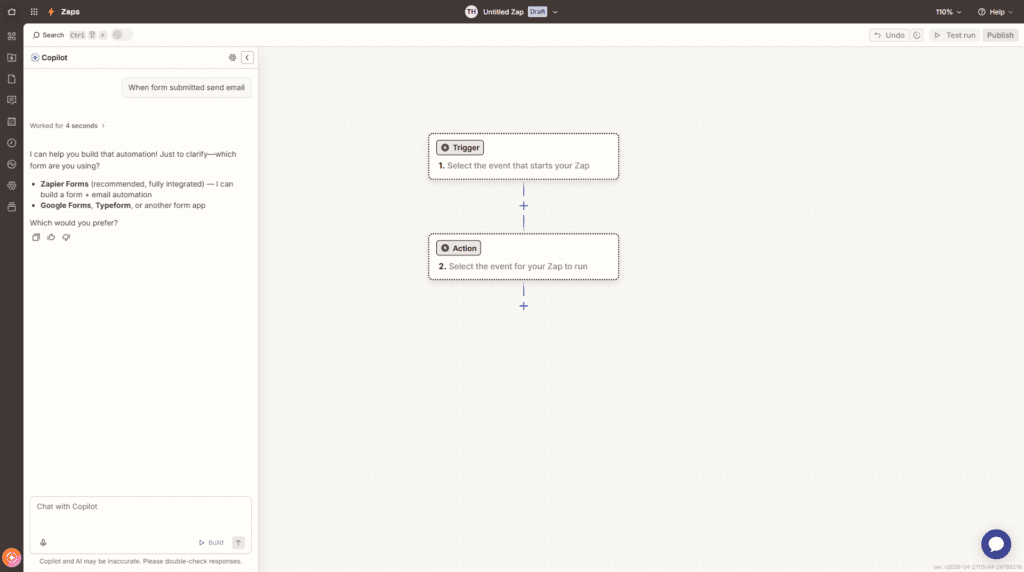This screenshot has height=572, width=1024.
Task: Add a step between Trigger and Action
Action: 523,206
